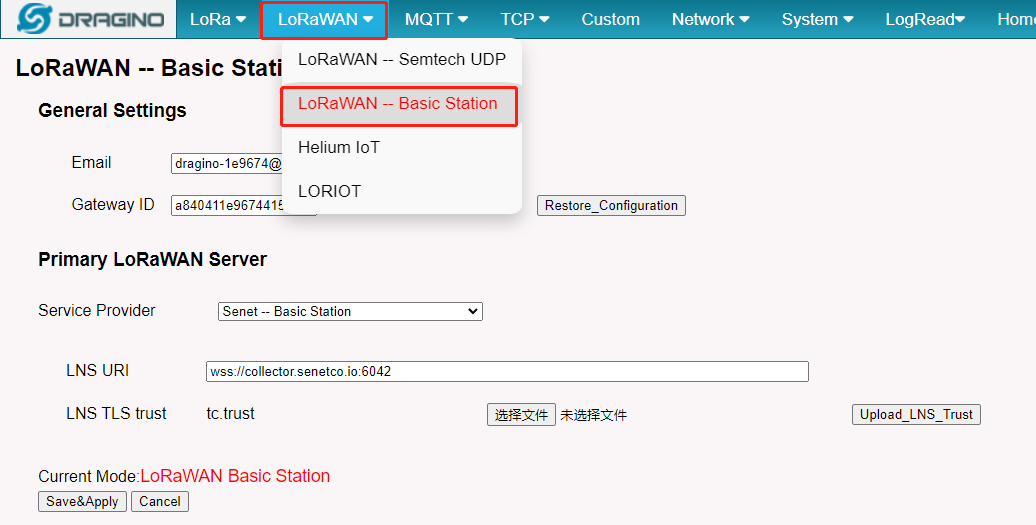Select LoRaWAN -- Basic Station entry

point(399,104)
